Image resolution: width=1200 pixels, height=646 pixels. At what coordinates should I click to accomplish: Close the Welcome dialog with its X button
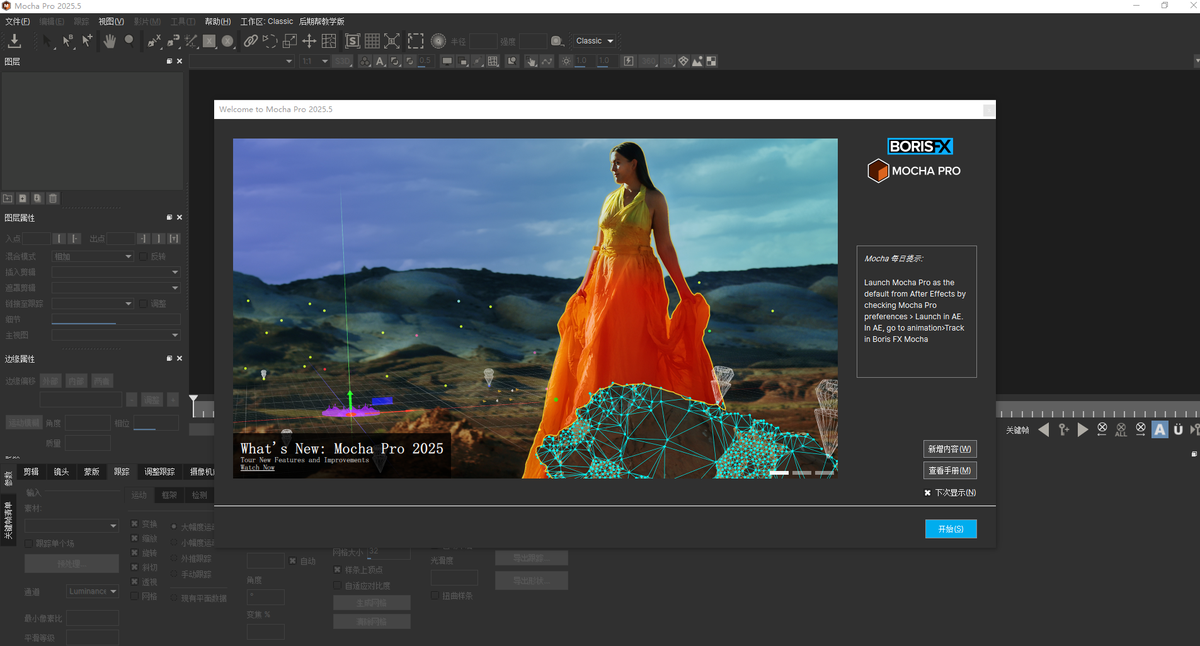tap(989, 110)
